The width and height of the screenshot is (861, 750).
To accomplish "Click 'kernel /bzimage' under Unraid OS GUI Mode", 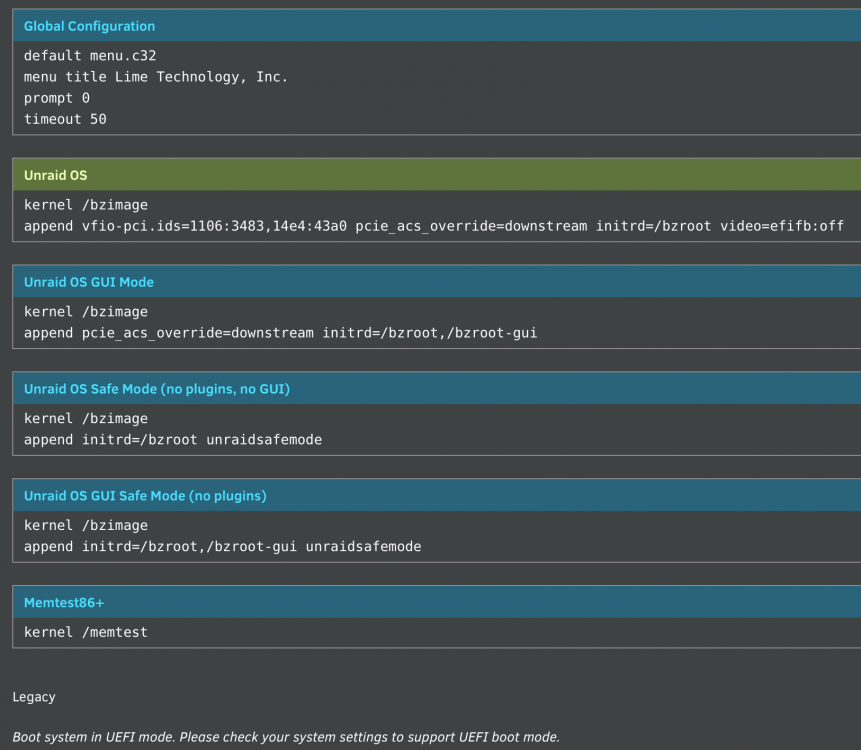I will (x=86, y=312).
